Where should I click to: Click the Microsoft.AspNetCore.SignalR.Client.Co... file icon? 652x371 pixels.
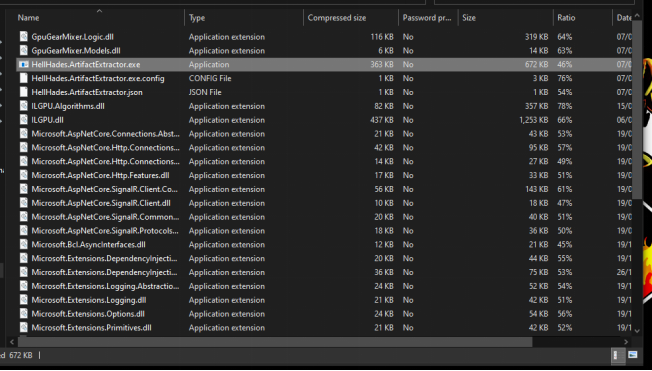(x=24, y=189)
